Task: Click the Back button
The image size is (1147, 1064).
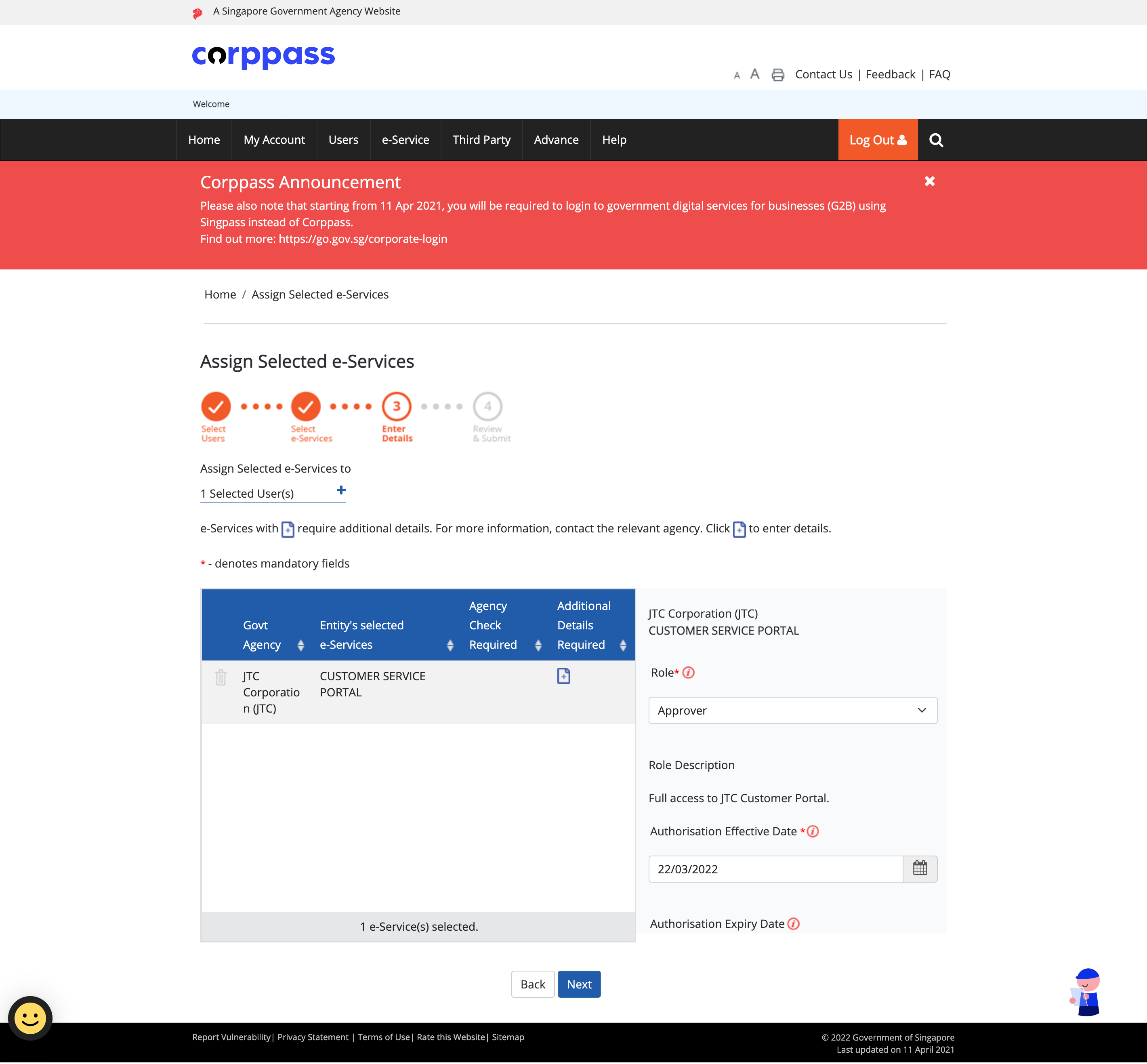Action: (532, 984)
